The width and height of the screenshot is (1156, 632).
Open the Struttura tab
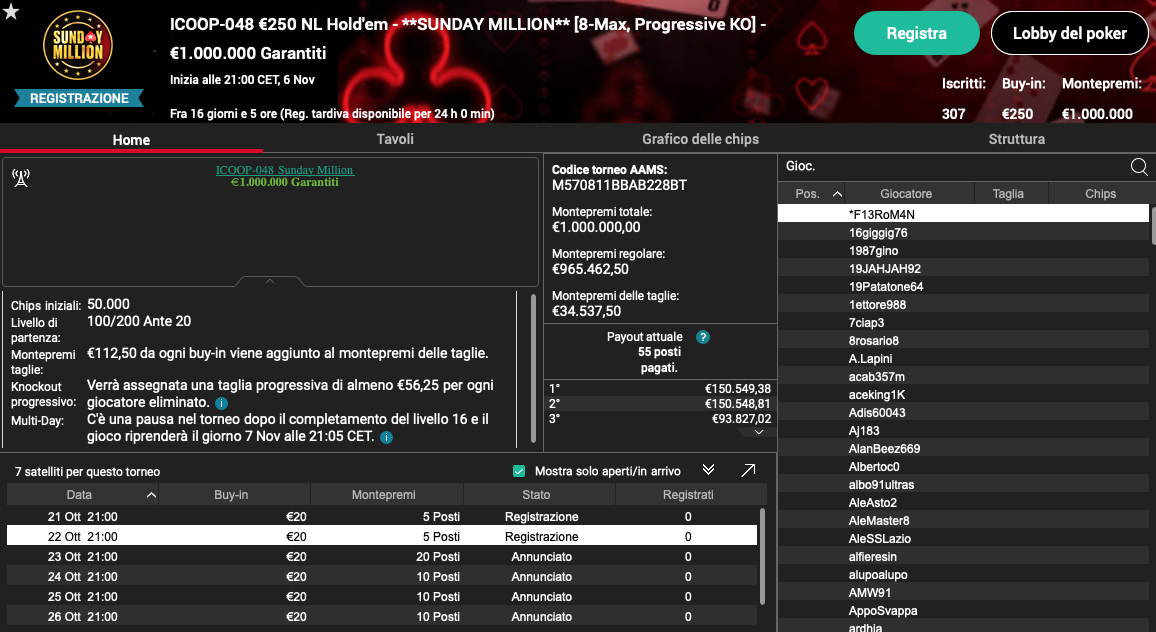coord(1016,139)
